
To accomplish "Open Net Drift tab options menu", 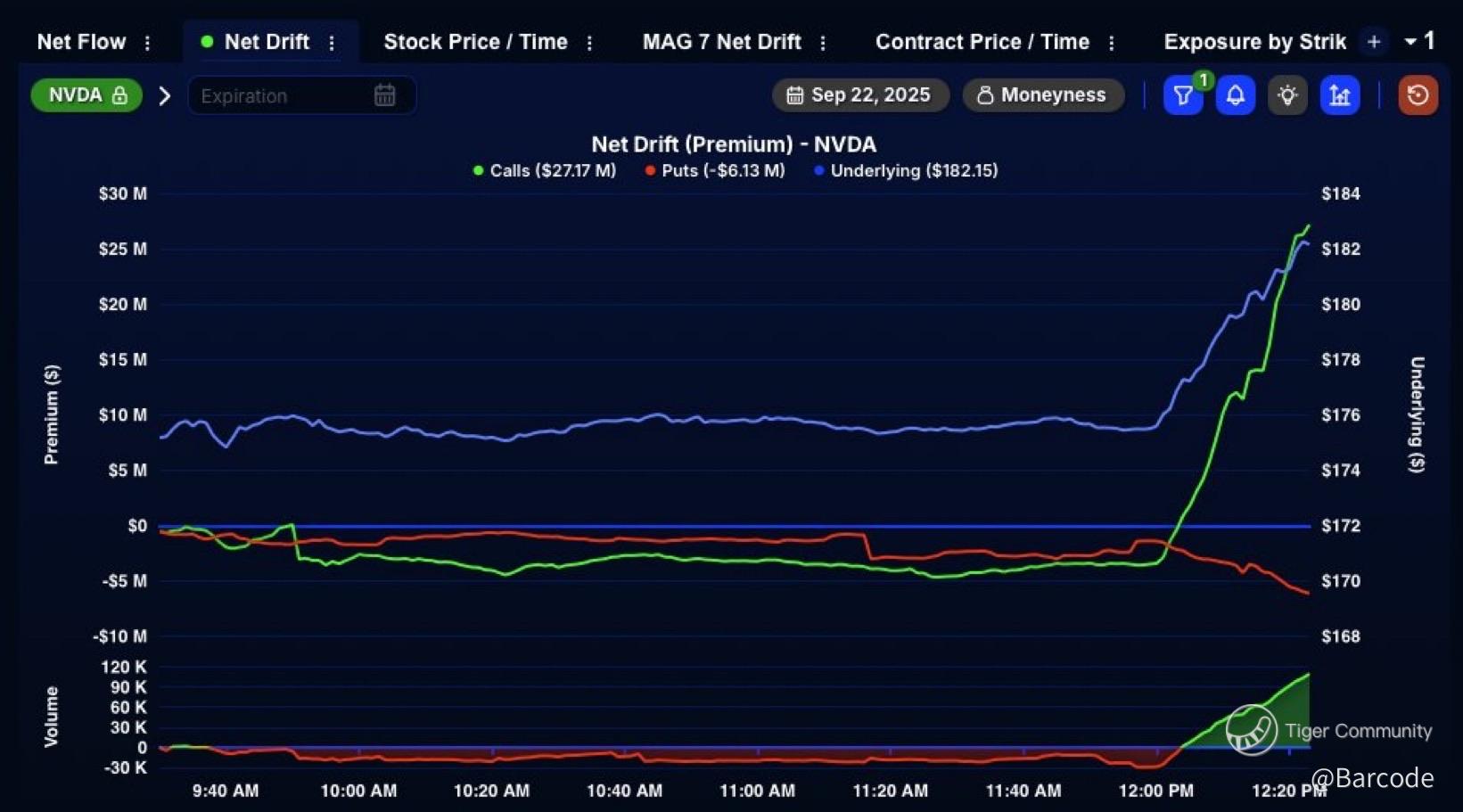I will pyautogui.click(x=332, y=43).
